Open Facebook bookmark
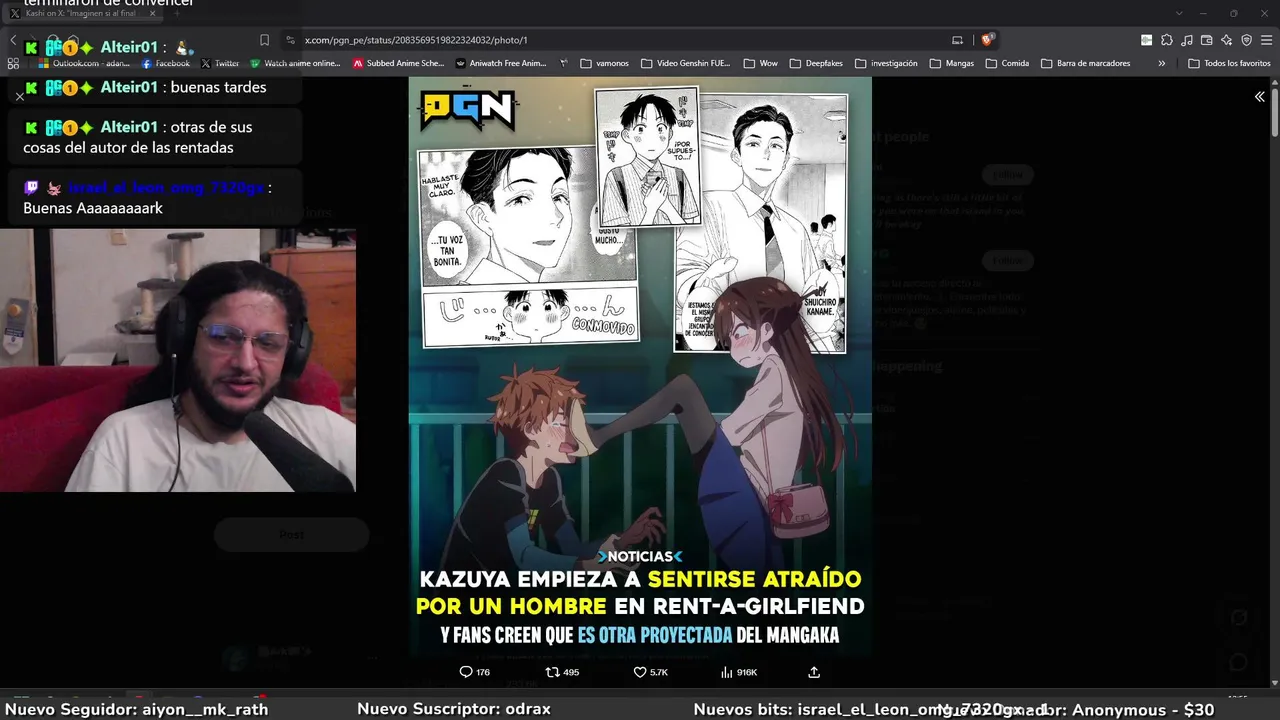1280x720 pixels. pyautogui.click(x=166, y=63)
